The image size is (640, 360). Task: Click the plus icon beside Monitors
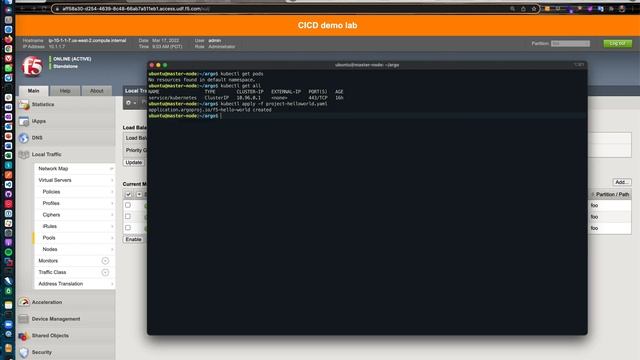pos(105,261)
